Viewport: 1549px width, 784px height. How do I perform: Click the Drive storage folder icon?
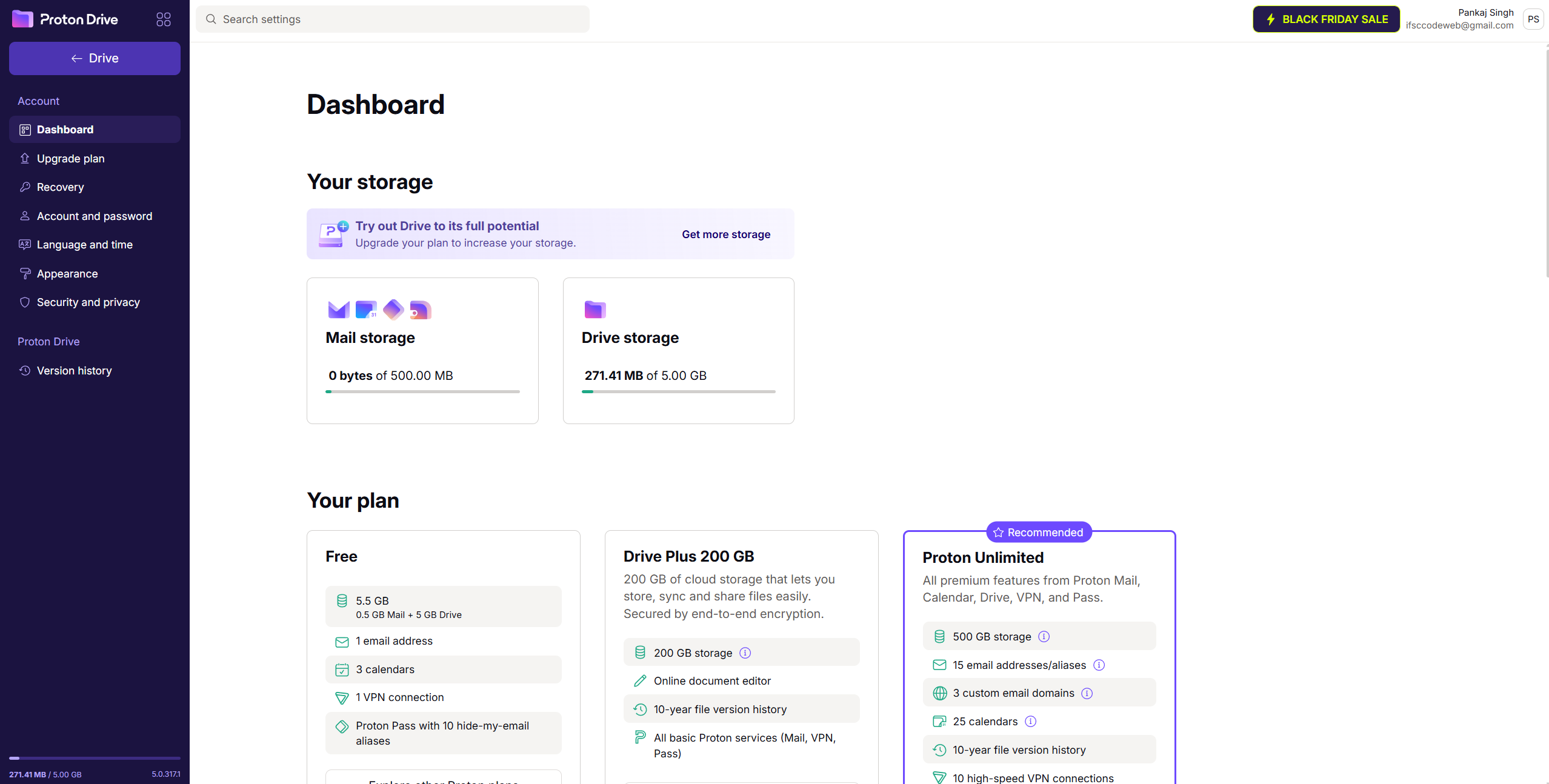[595, 309]
